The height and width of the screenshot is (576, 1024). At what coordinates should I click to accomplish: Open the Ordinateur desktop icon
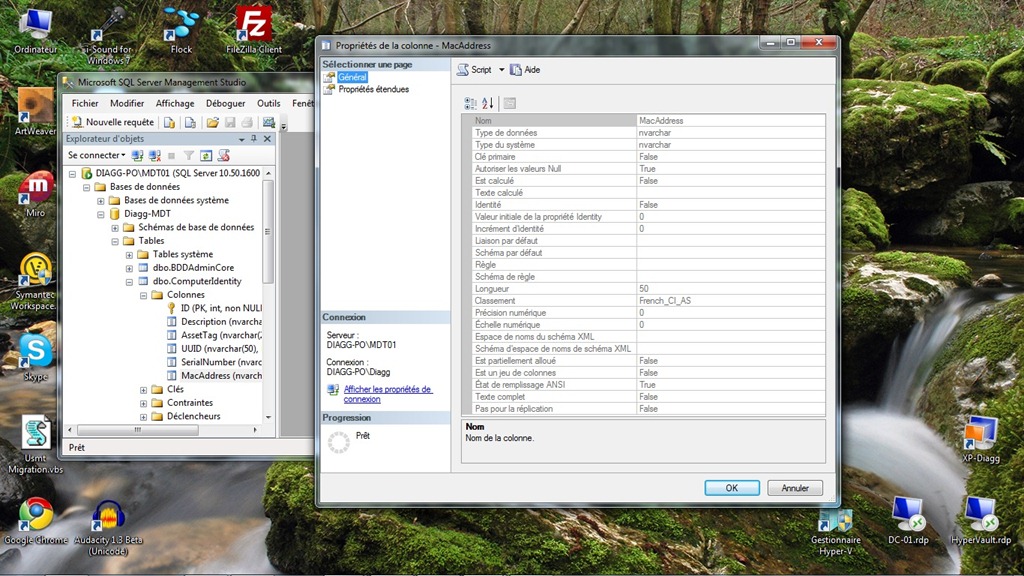36,31
